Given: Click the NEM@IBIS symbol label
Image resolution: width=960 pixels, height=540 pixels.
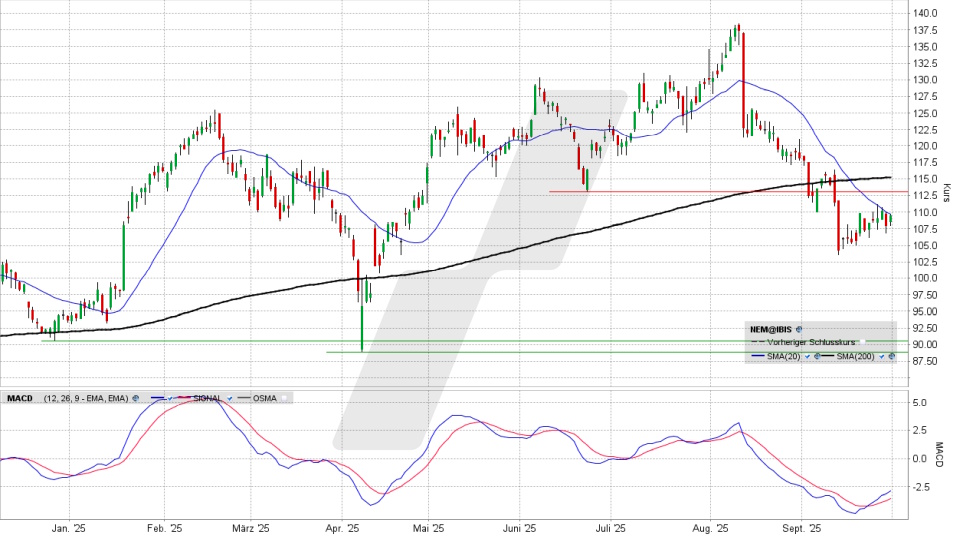Looking at the screenshot, I should pyautogui.click(x=771, y=328).
